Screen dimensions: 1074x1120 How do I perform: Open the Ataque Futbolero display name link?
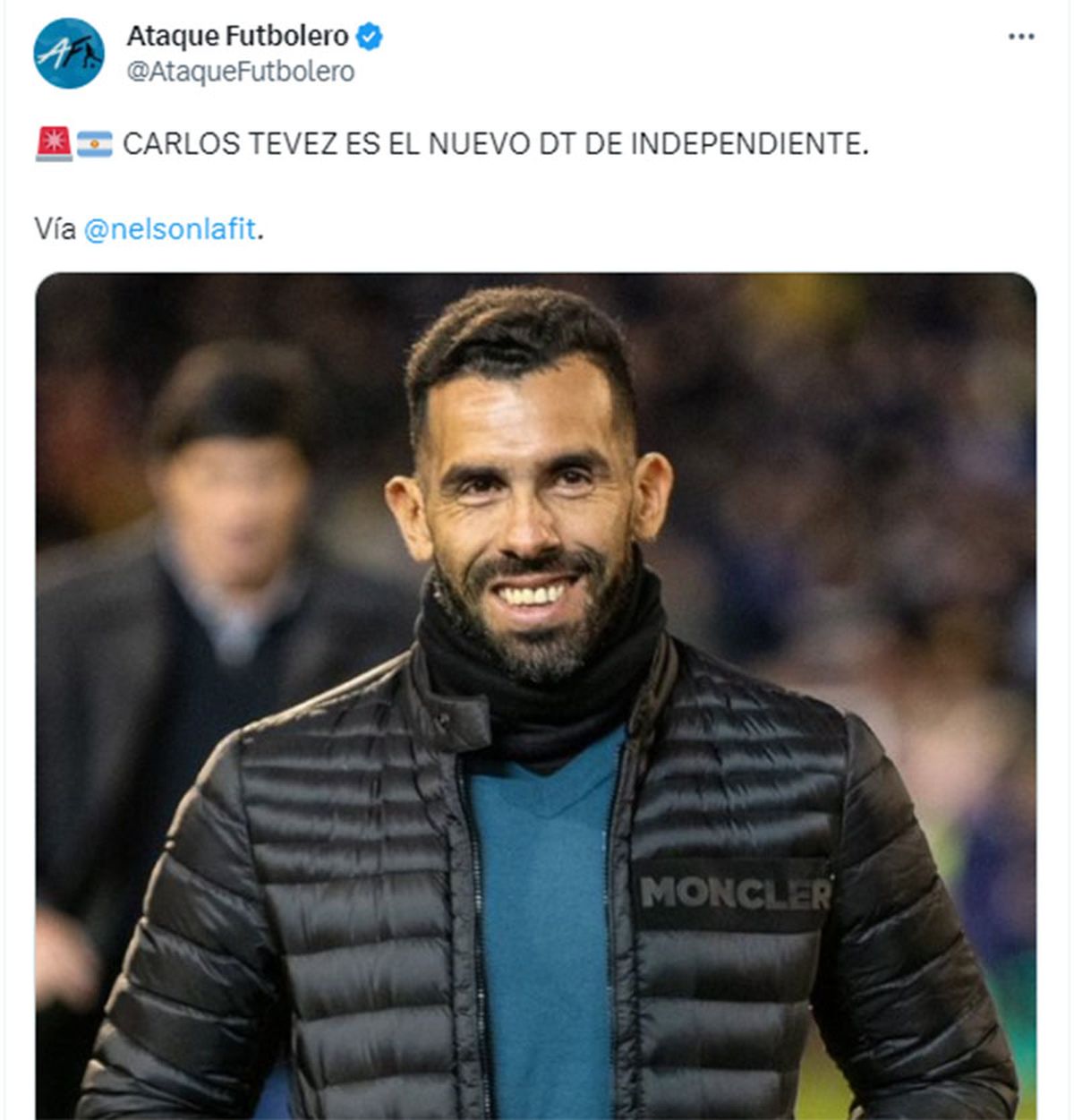[x=237, y=36]
